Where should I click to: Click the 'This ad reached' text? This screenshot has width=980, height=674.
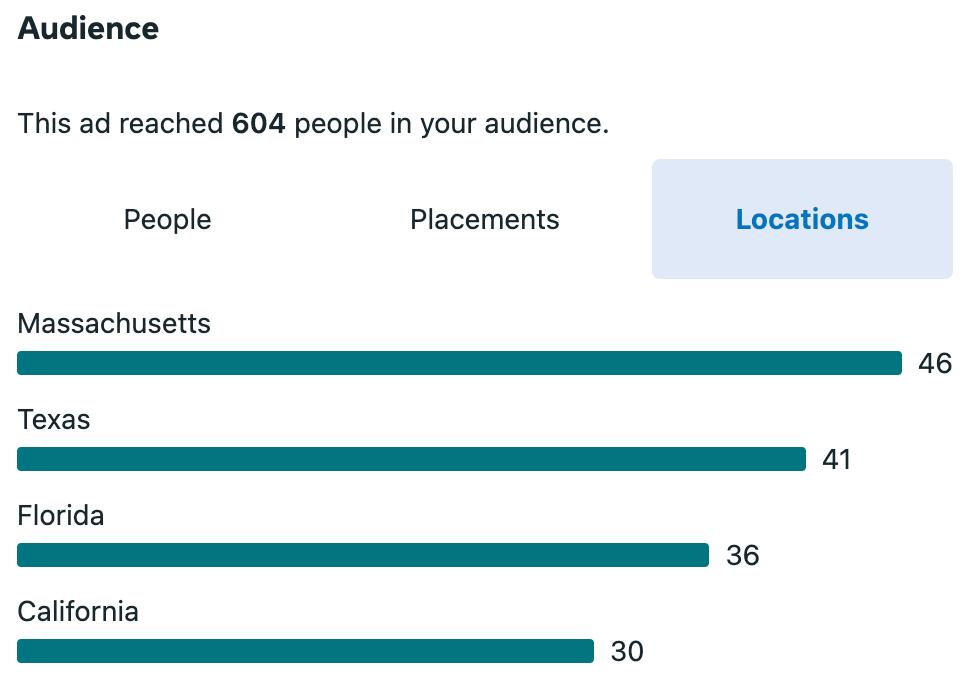click(120, 123)
